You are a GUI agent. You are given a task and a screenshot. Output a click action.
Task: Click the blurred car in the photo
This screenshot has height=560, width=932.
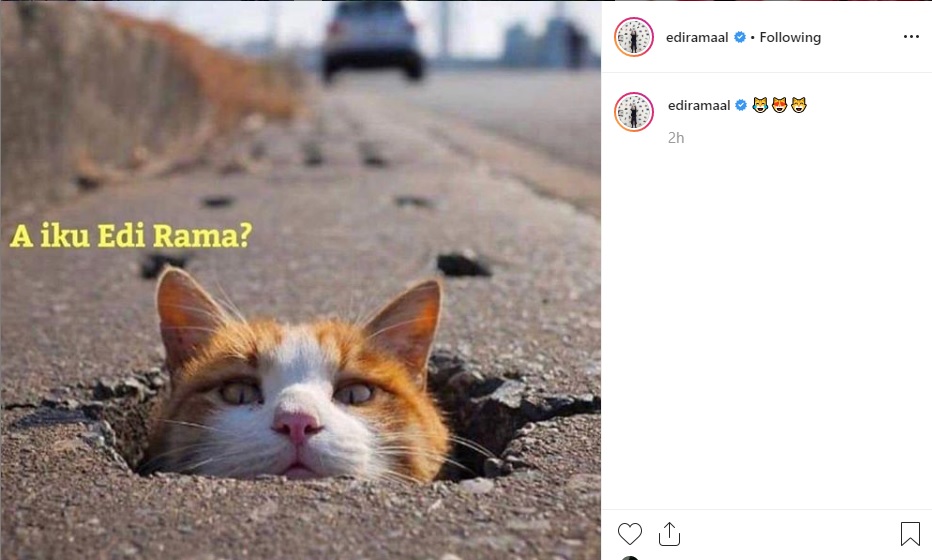(373, 40)
